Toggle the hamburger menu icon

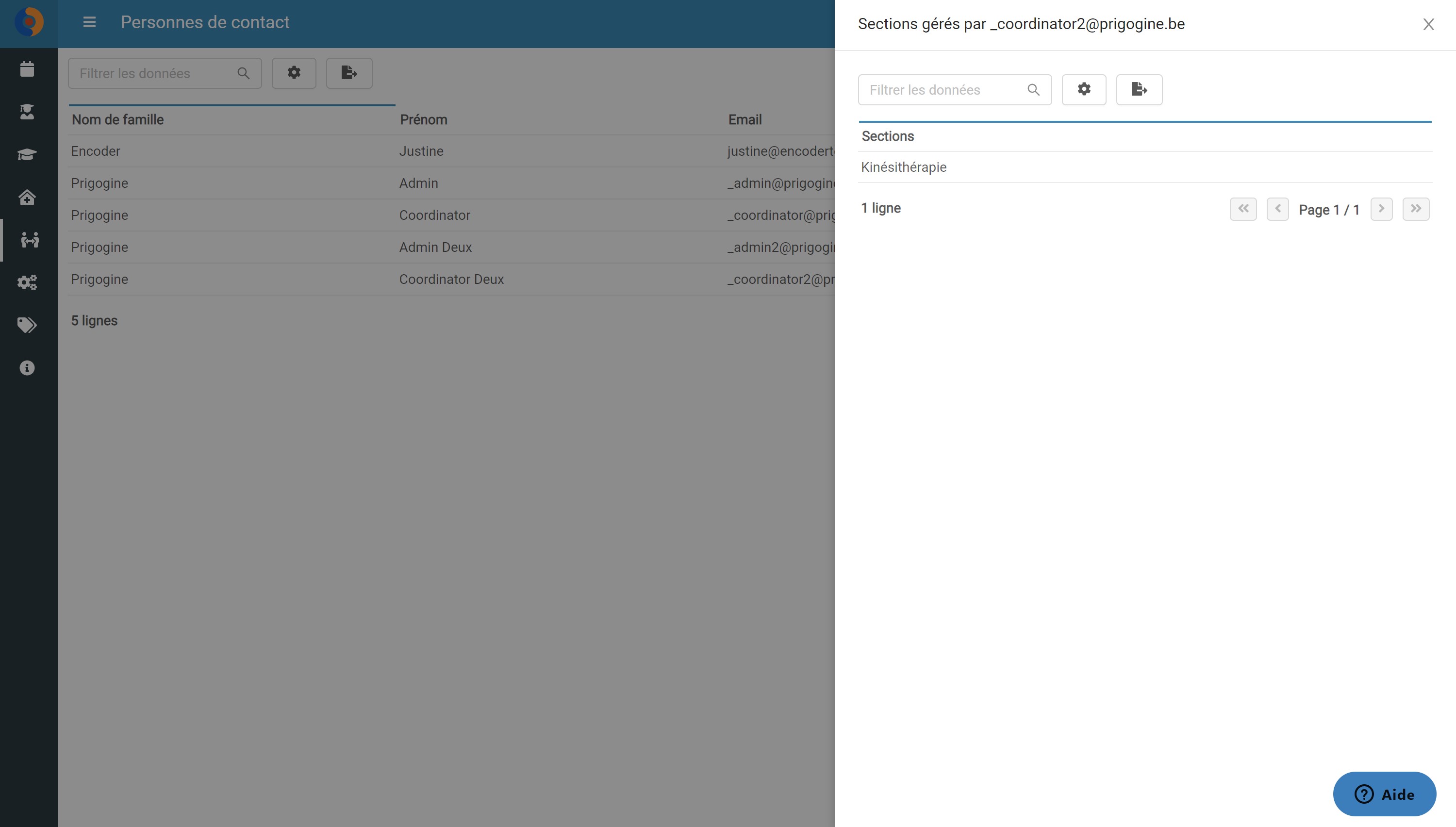click(x=89, y=22)
